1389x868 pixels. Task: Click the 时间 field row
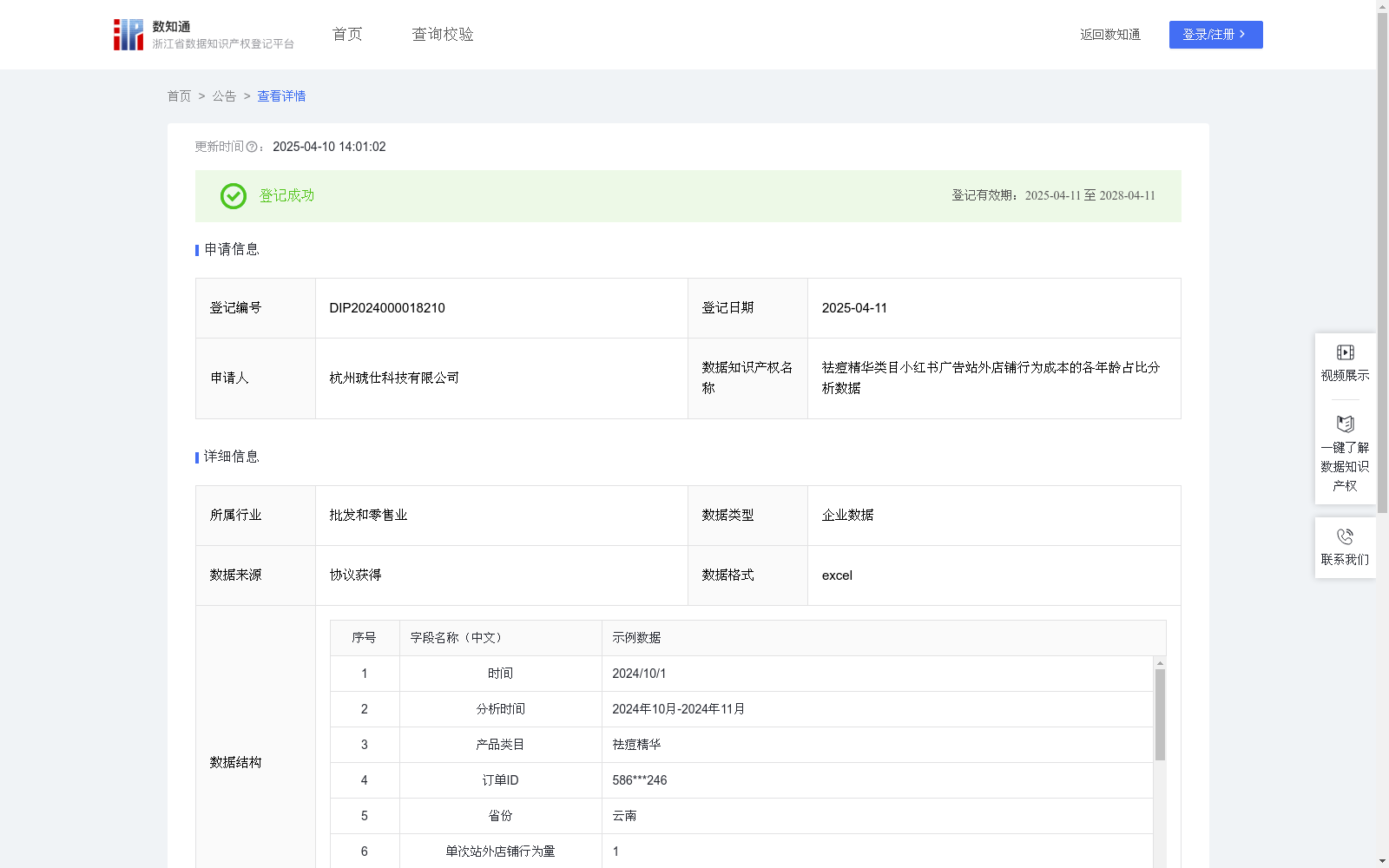tap(741, 674)
